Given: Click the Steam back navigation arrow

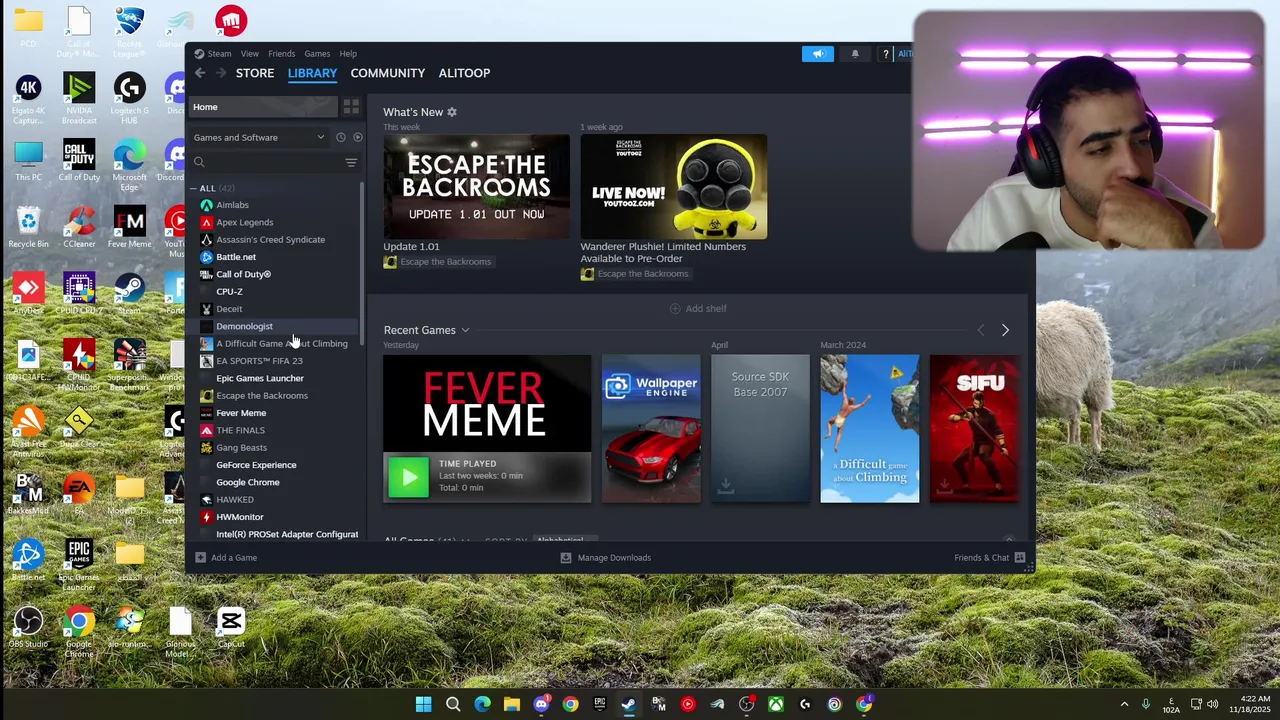Looking at the screenshot, I should click(200, 73).
